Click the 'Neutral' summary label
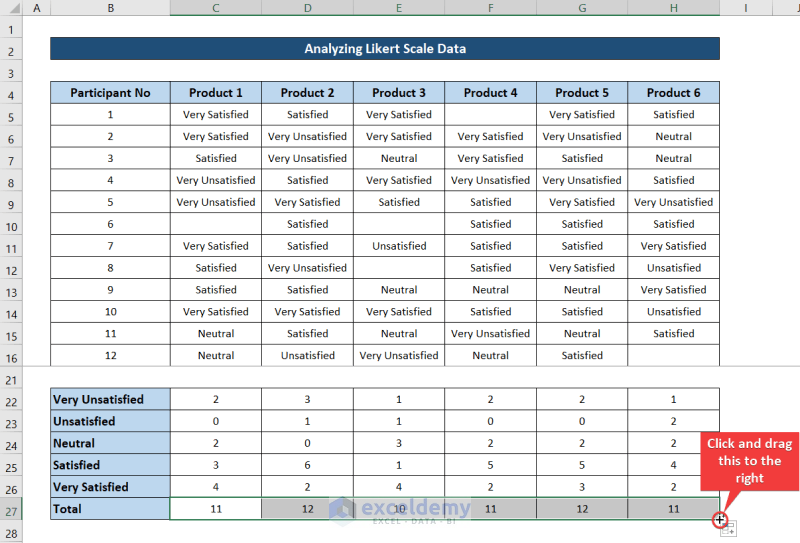 tap(110, 443)
